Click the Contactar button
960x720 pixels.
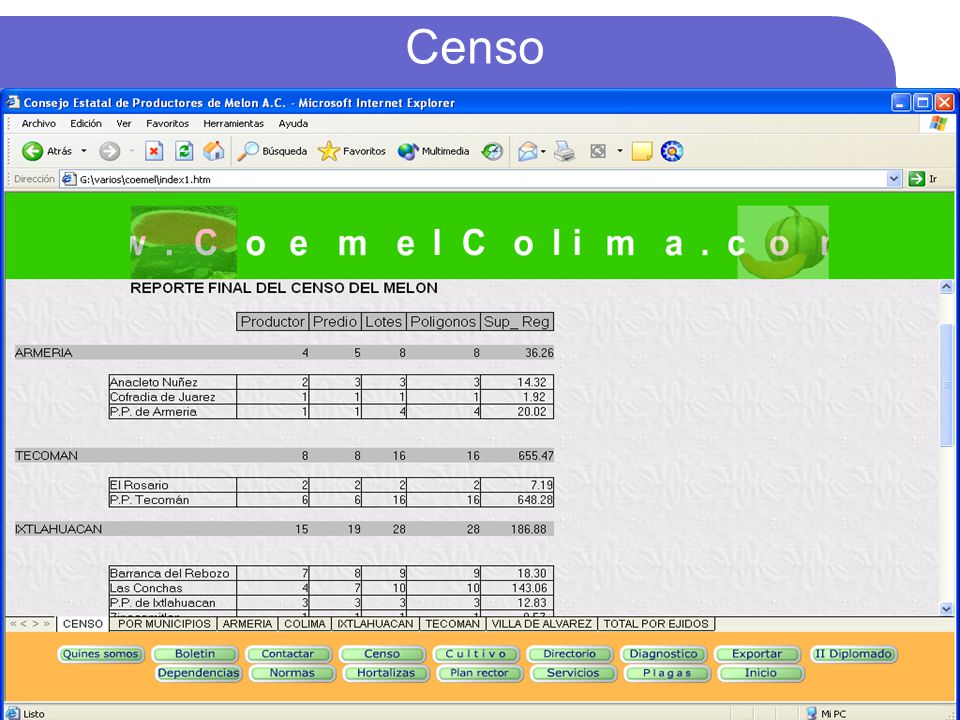coord(288,654)
